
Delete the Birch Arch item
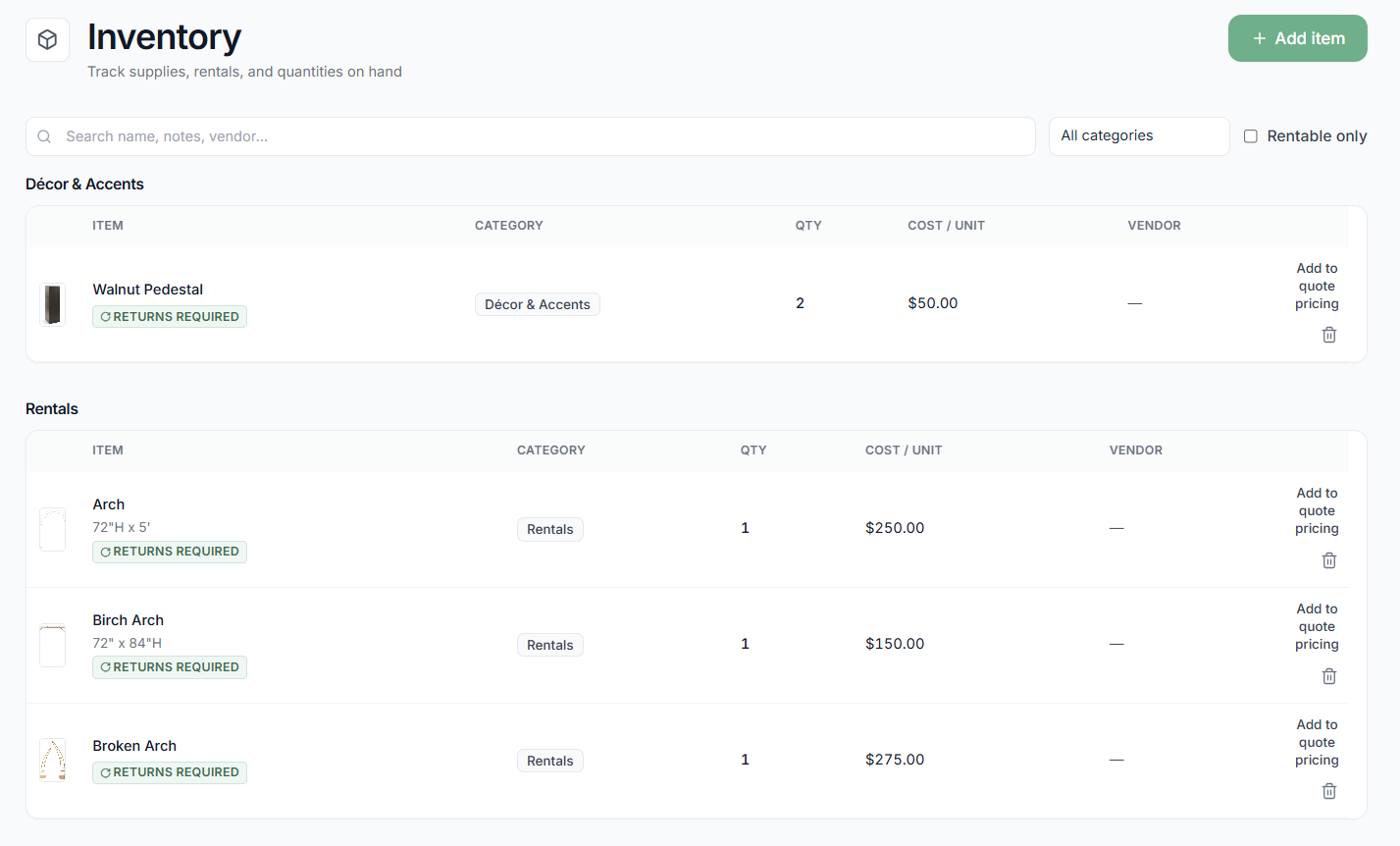pyautogui.click(x=1329, y=676)
